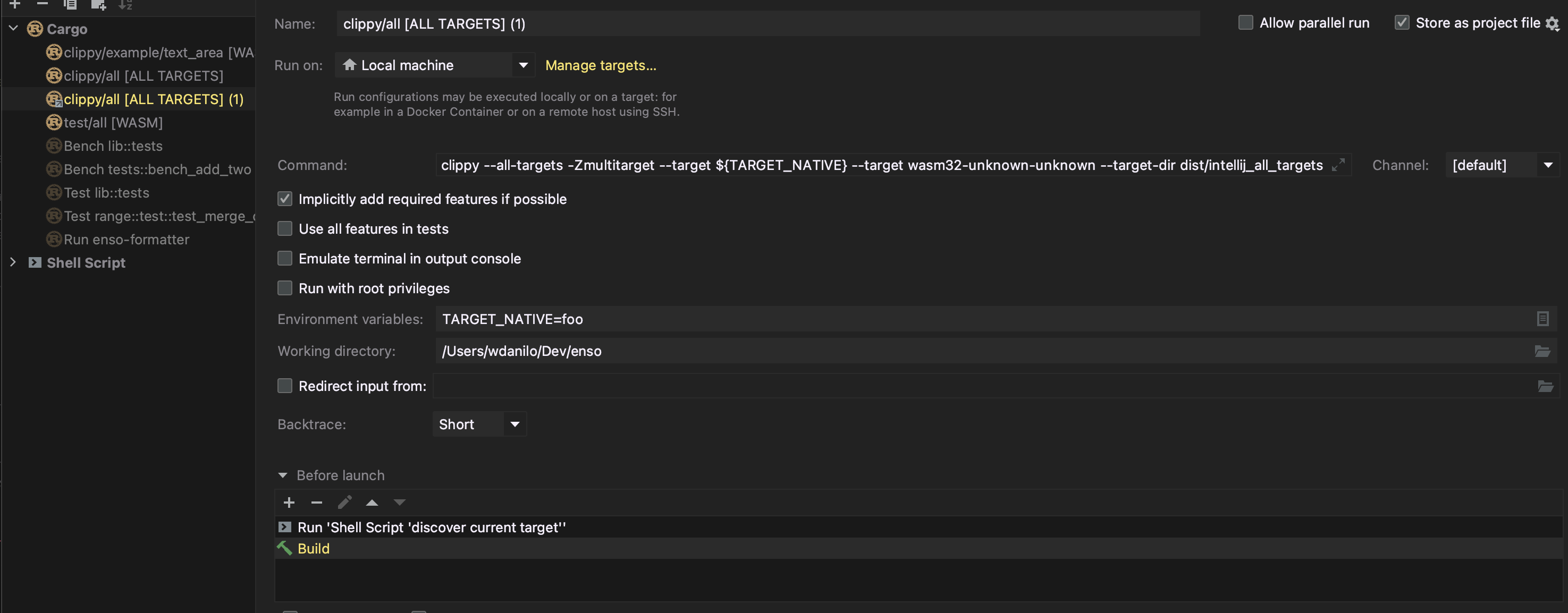Open the Backtrace dropdown

[x=514, y=424]
